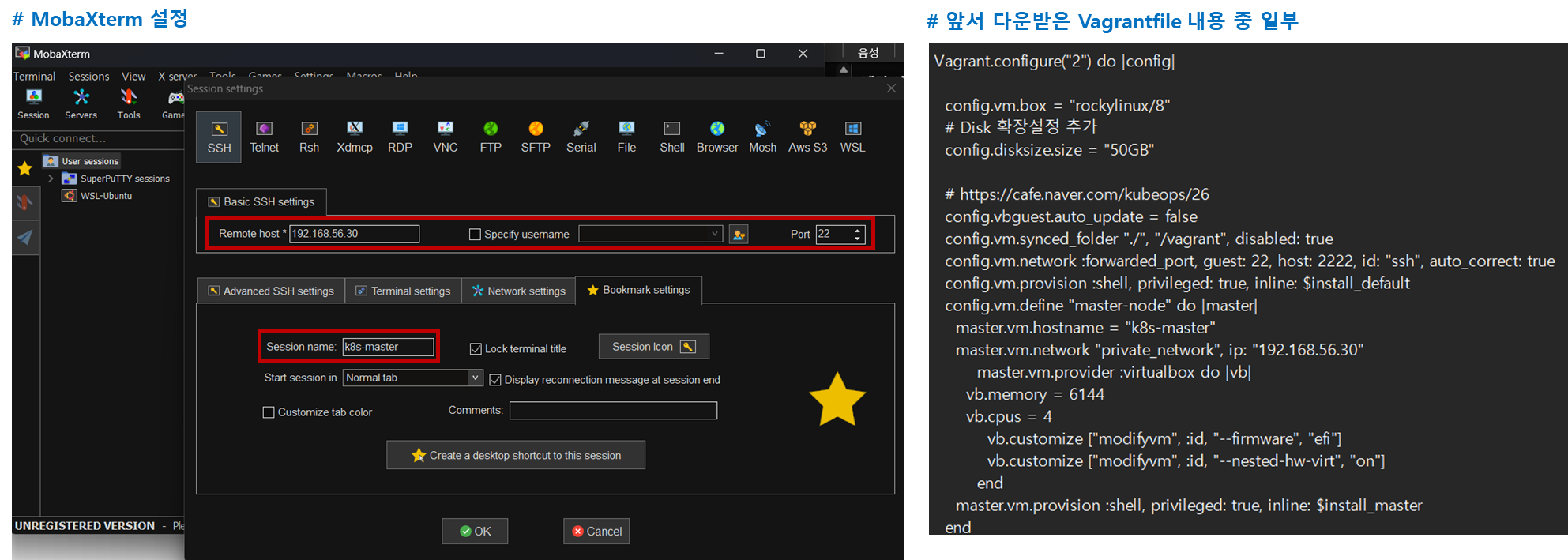
Task: Open the Games toolbar icon
Action: pos(175,104)
